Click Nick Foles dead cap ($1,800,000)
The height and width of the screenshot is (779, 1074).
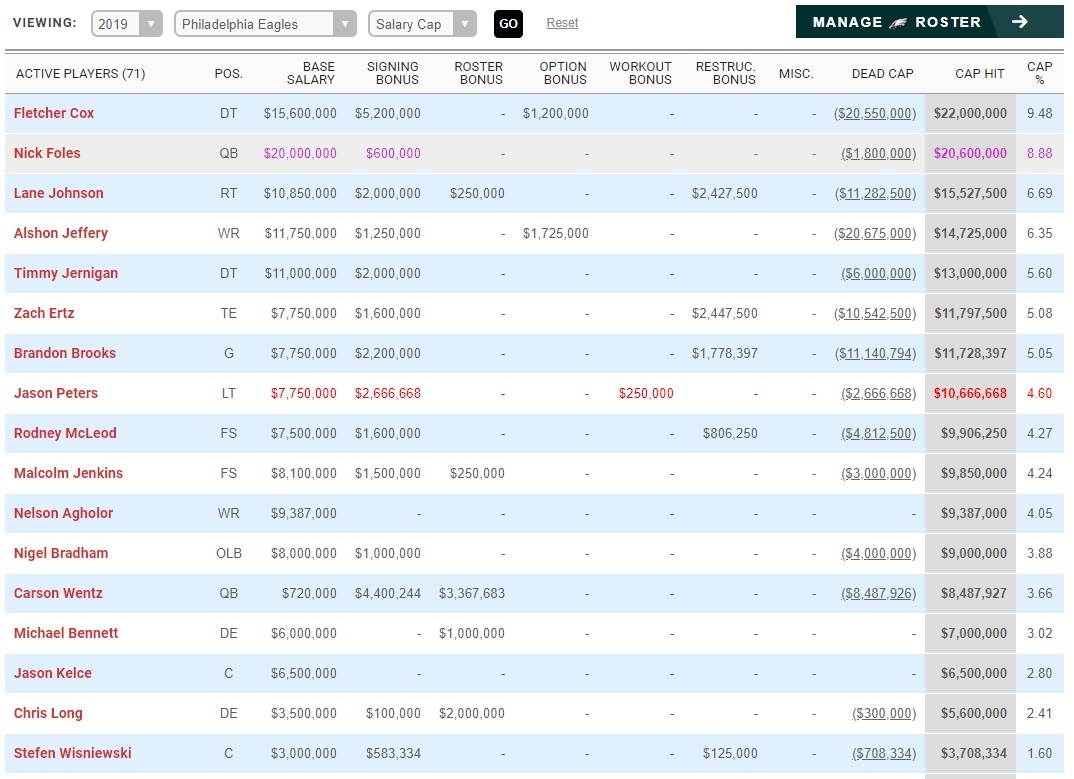pos(879,153)
